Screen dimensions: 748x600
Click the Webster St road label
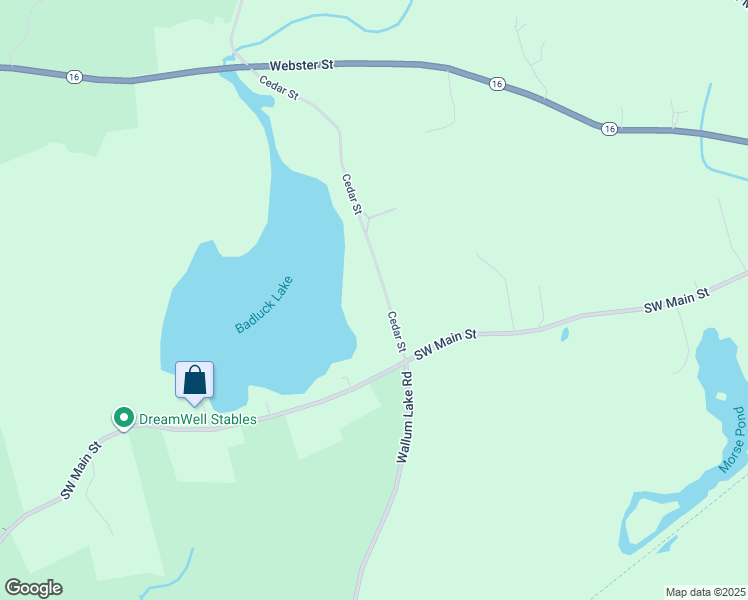[301, 65]
